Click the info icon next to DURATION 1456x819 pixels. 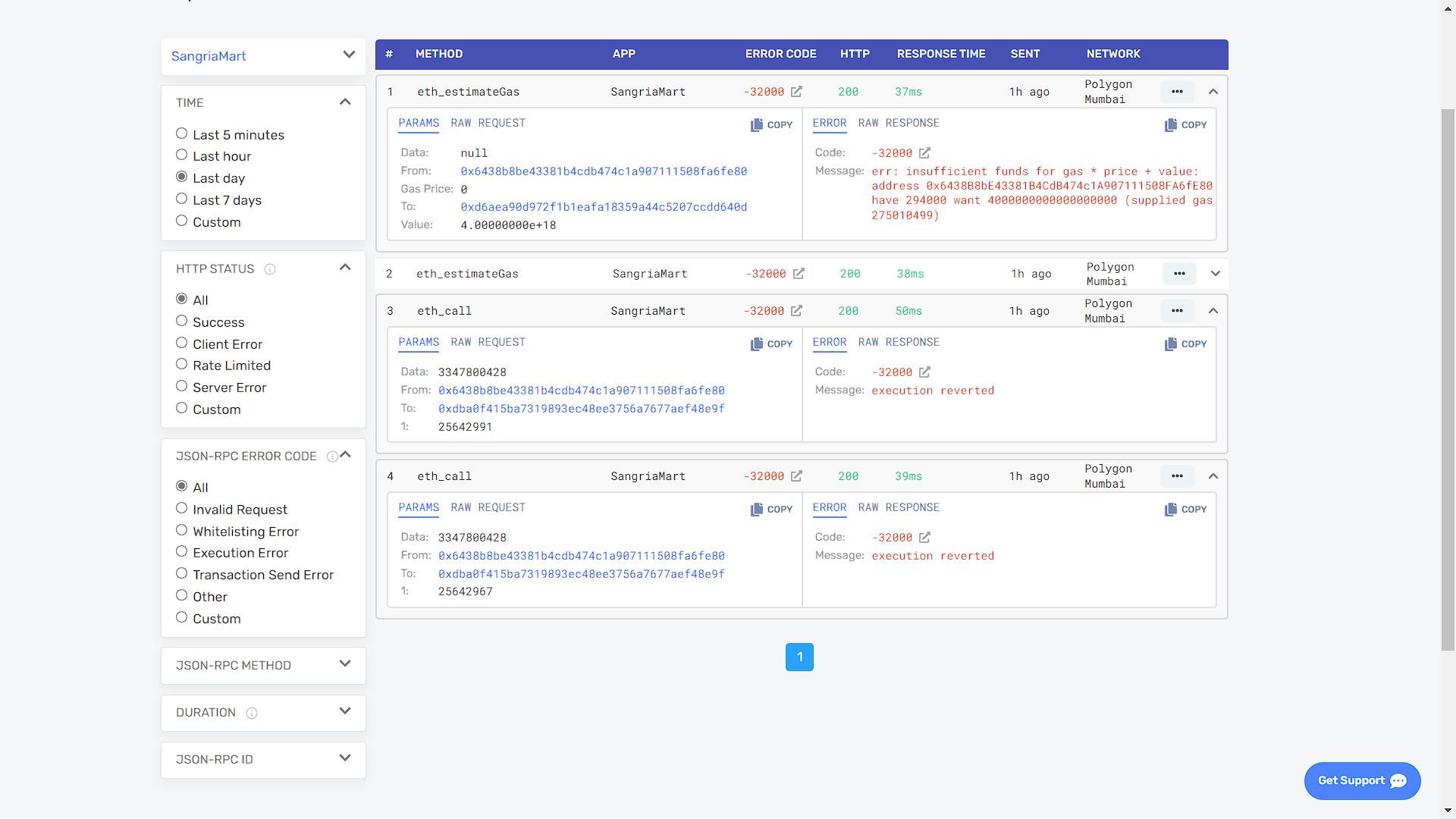(x=251, y=713)
